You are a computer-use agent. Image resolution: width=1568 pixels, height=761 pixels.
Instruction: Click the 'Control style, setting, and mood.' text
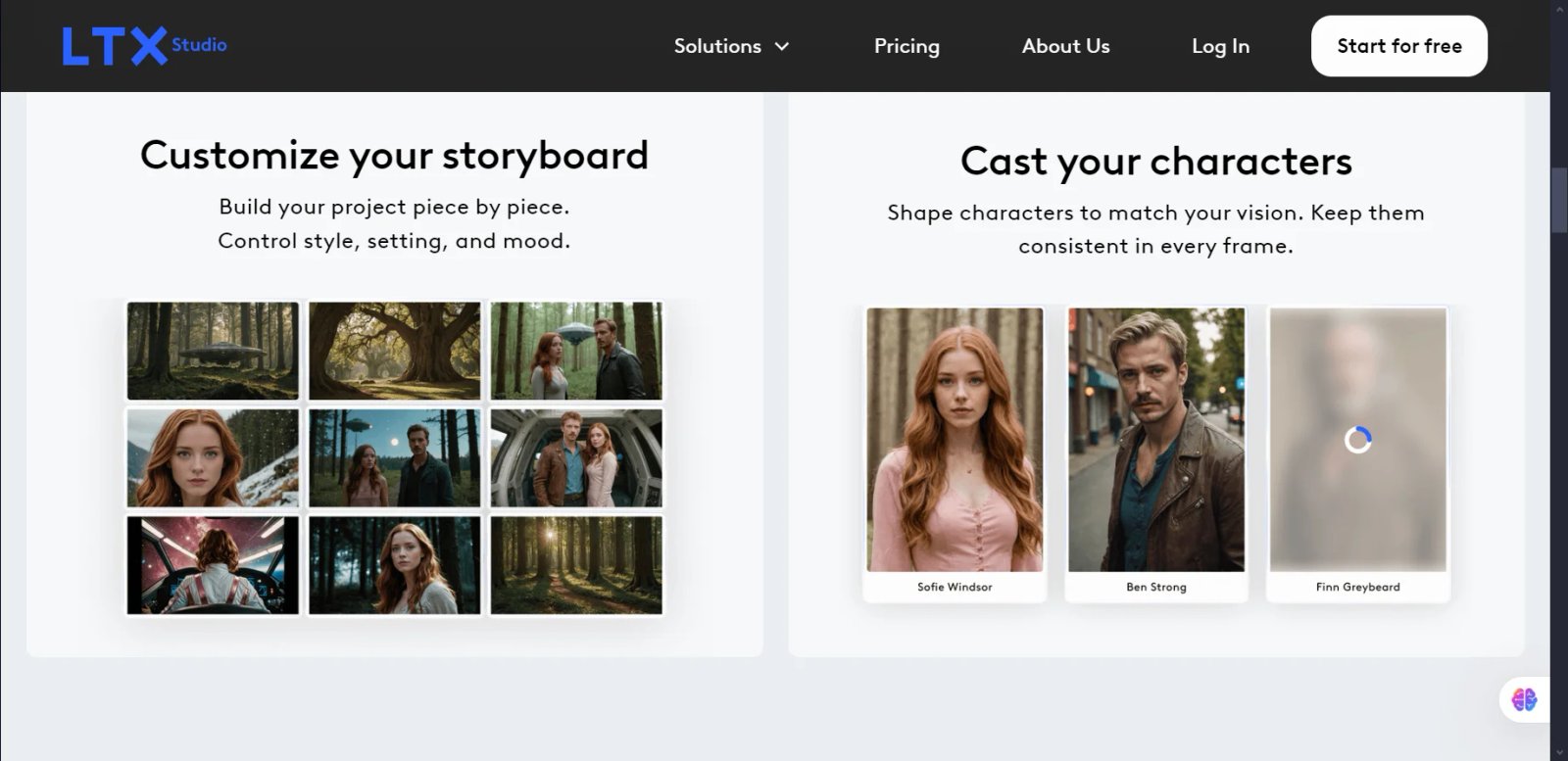[394, 241]
